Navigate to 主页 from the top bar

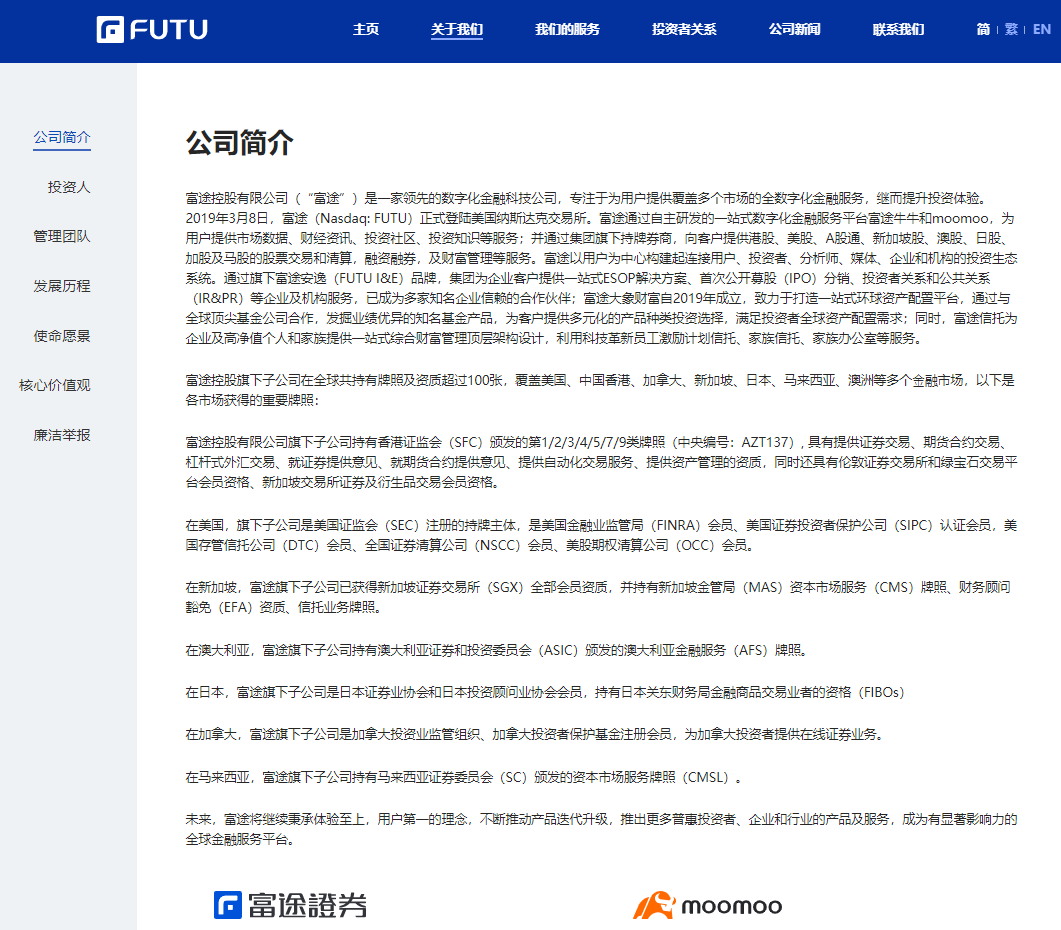coord(365,30)
